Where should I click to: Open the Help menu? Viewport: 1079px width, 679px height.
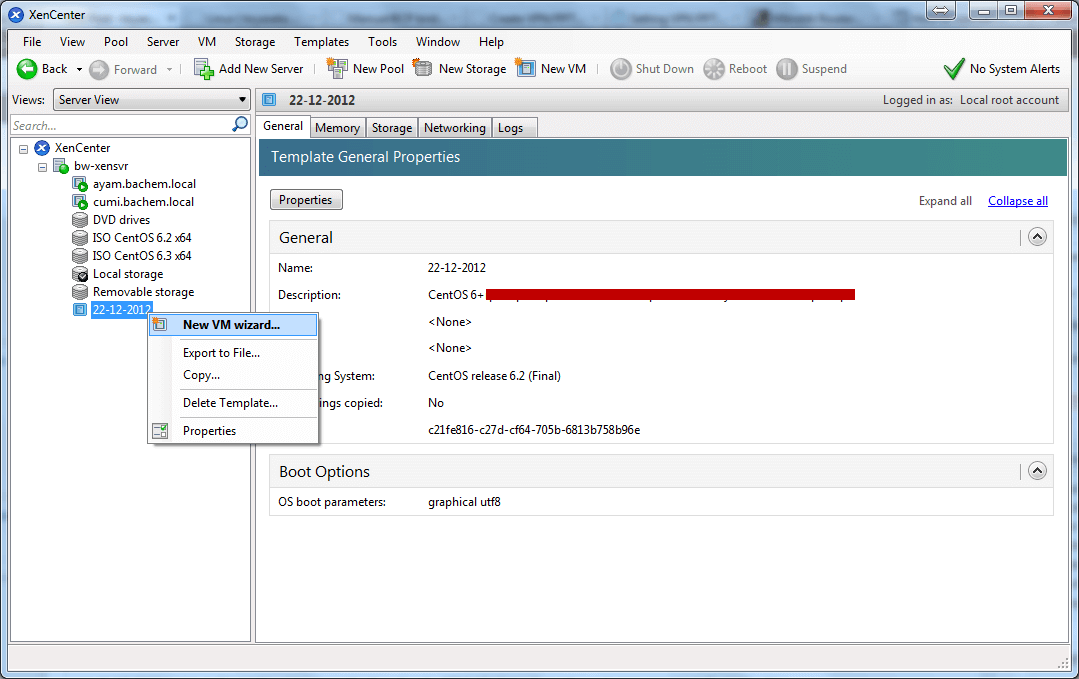(x=491, y=42)
